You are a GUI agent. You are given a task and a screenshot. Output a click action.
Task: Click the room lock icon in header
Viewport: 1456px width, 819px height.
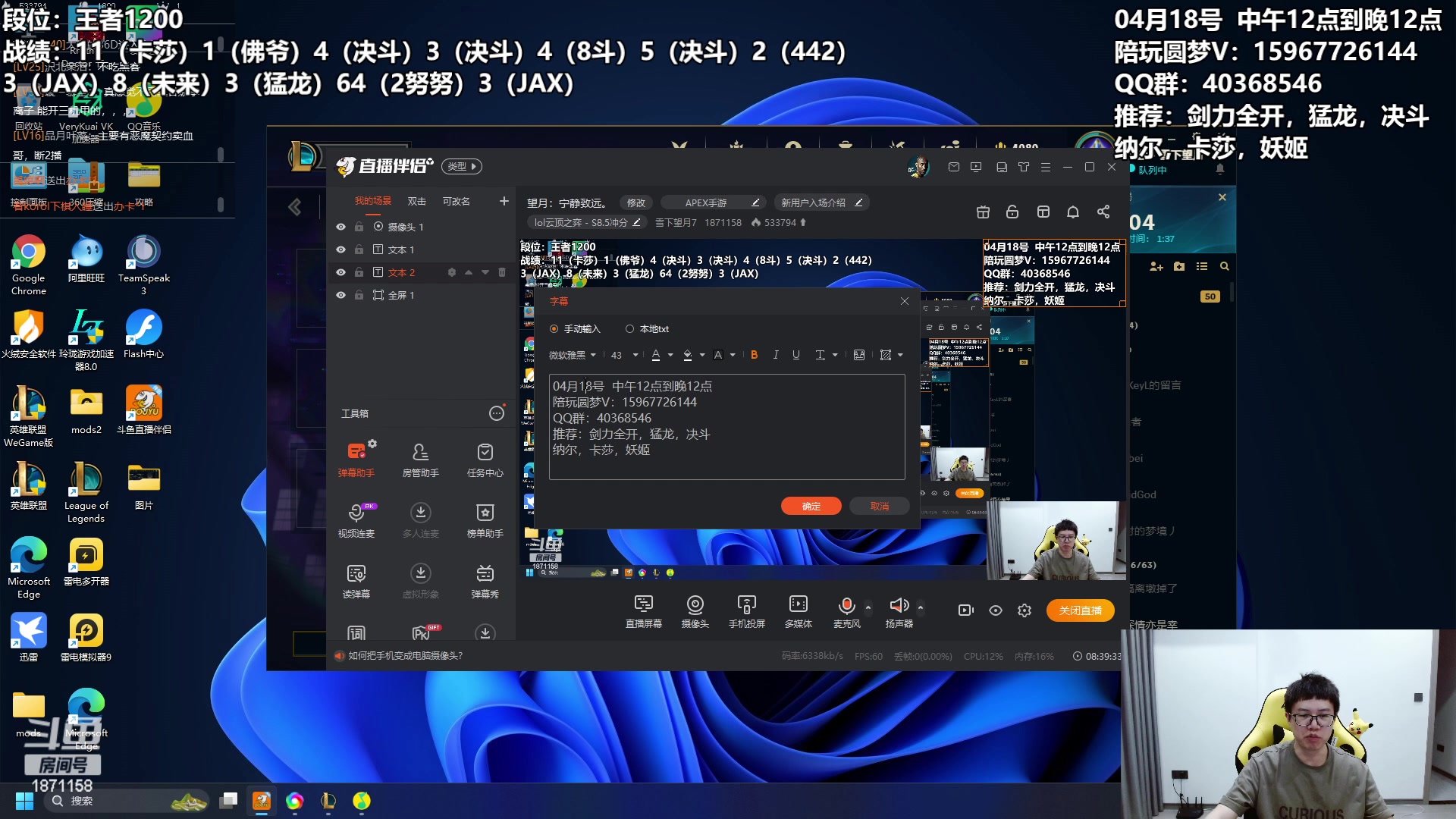click(x=1012, y=212)
